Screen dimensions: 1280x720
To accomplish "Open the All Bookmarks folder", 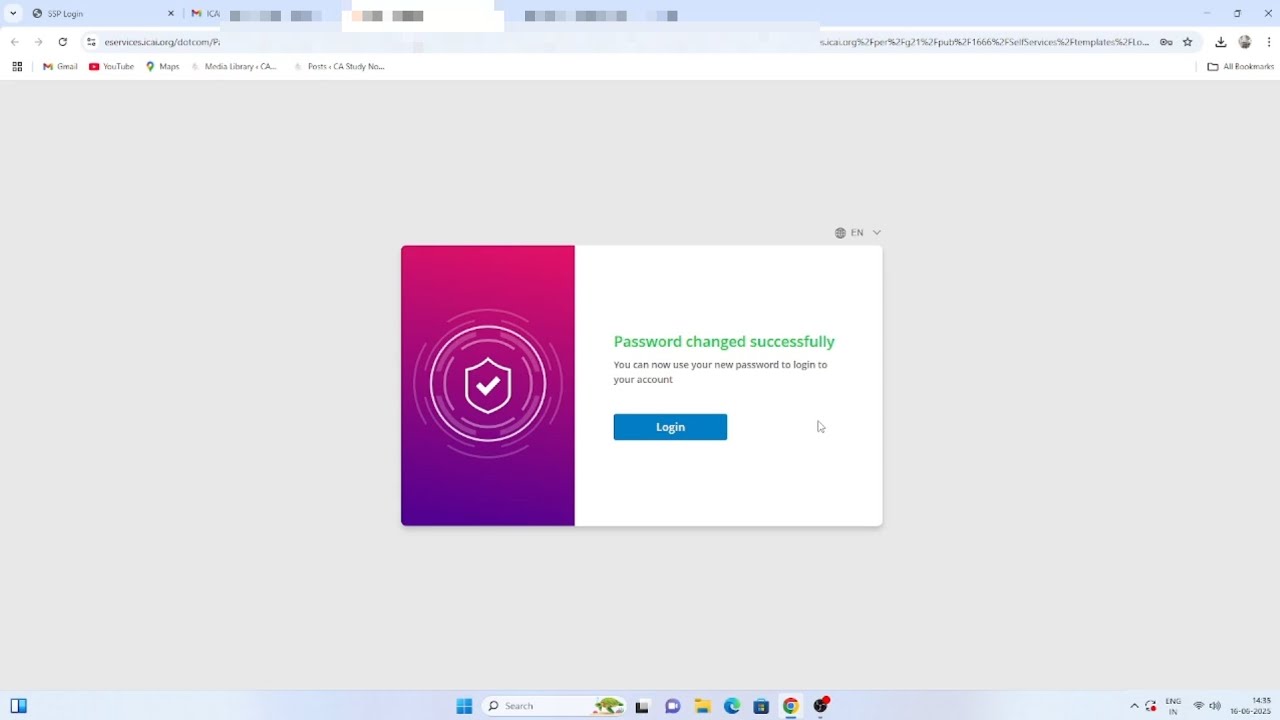I will [x=1240, y=67].
